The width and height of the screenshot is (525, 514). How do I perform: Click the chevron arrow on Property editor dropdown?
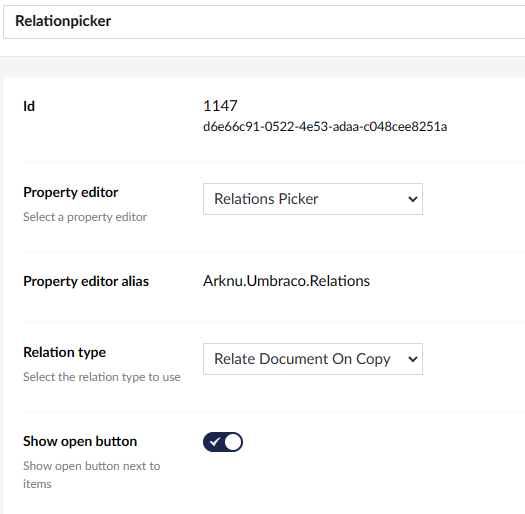(413, 199)
